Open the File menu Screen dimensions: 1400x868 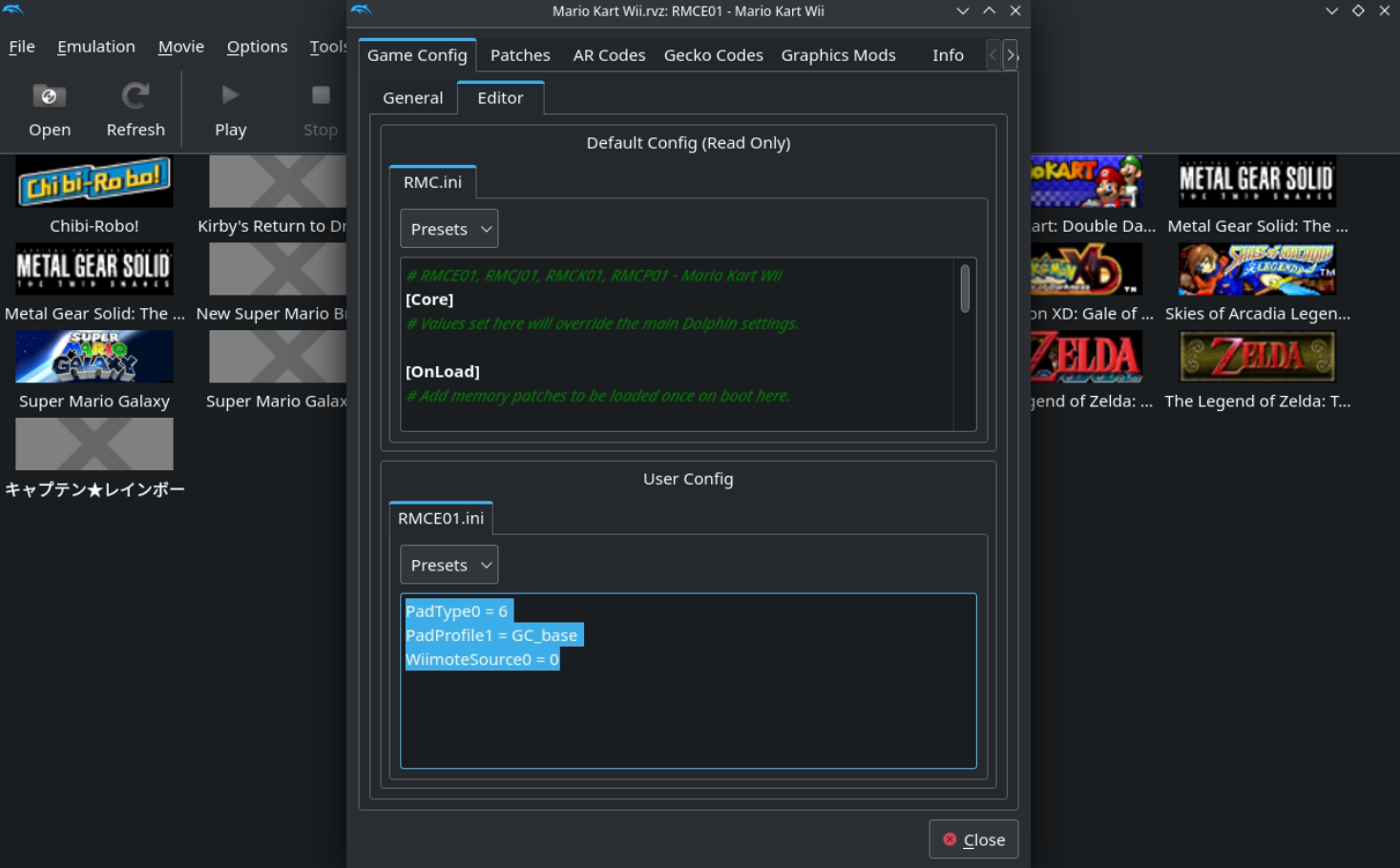(x=22, y=46)
